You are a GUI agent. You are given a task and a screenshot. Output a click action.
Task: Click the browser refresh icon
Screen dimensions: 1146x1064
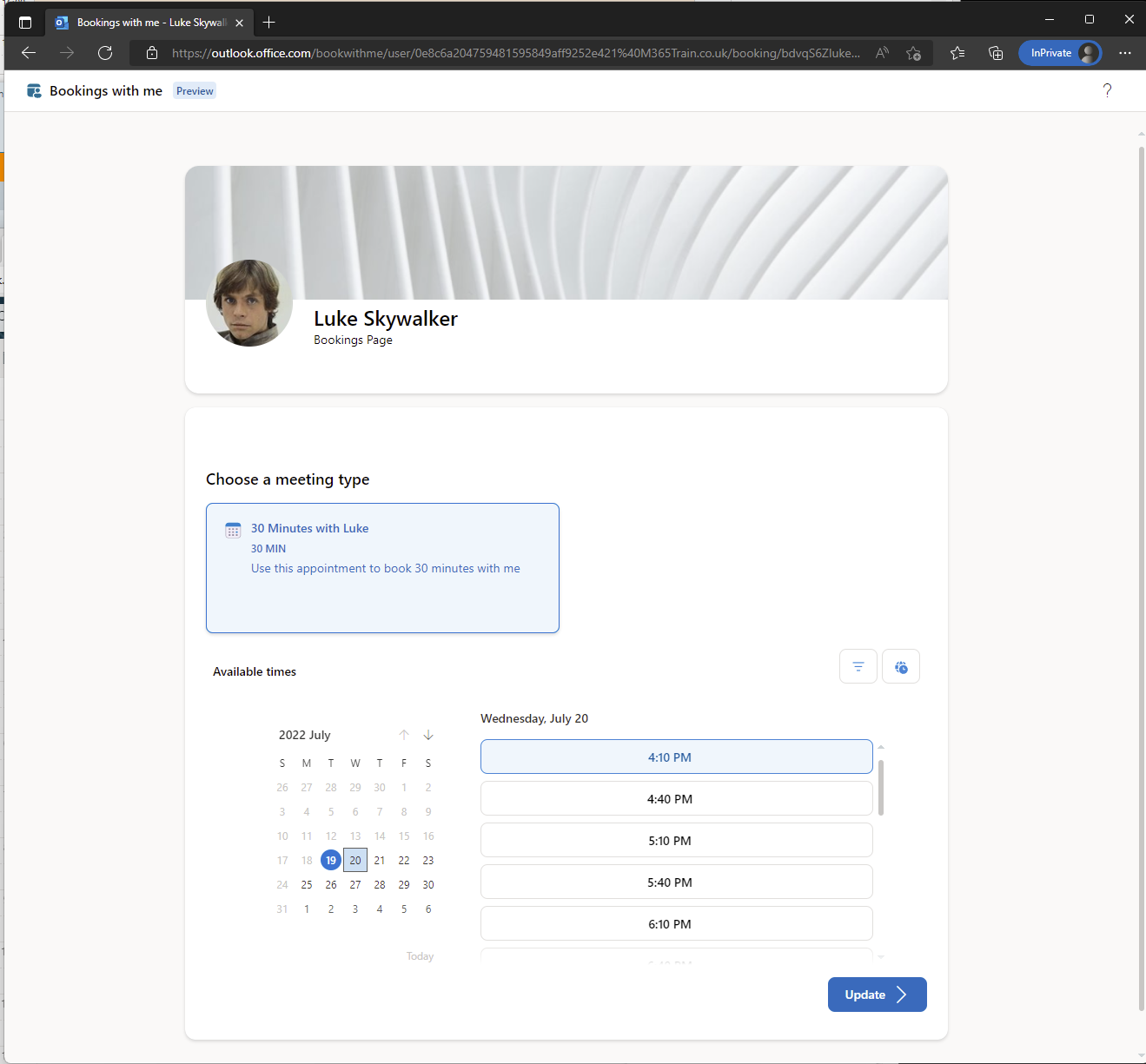[x=105, y=53]
